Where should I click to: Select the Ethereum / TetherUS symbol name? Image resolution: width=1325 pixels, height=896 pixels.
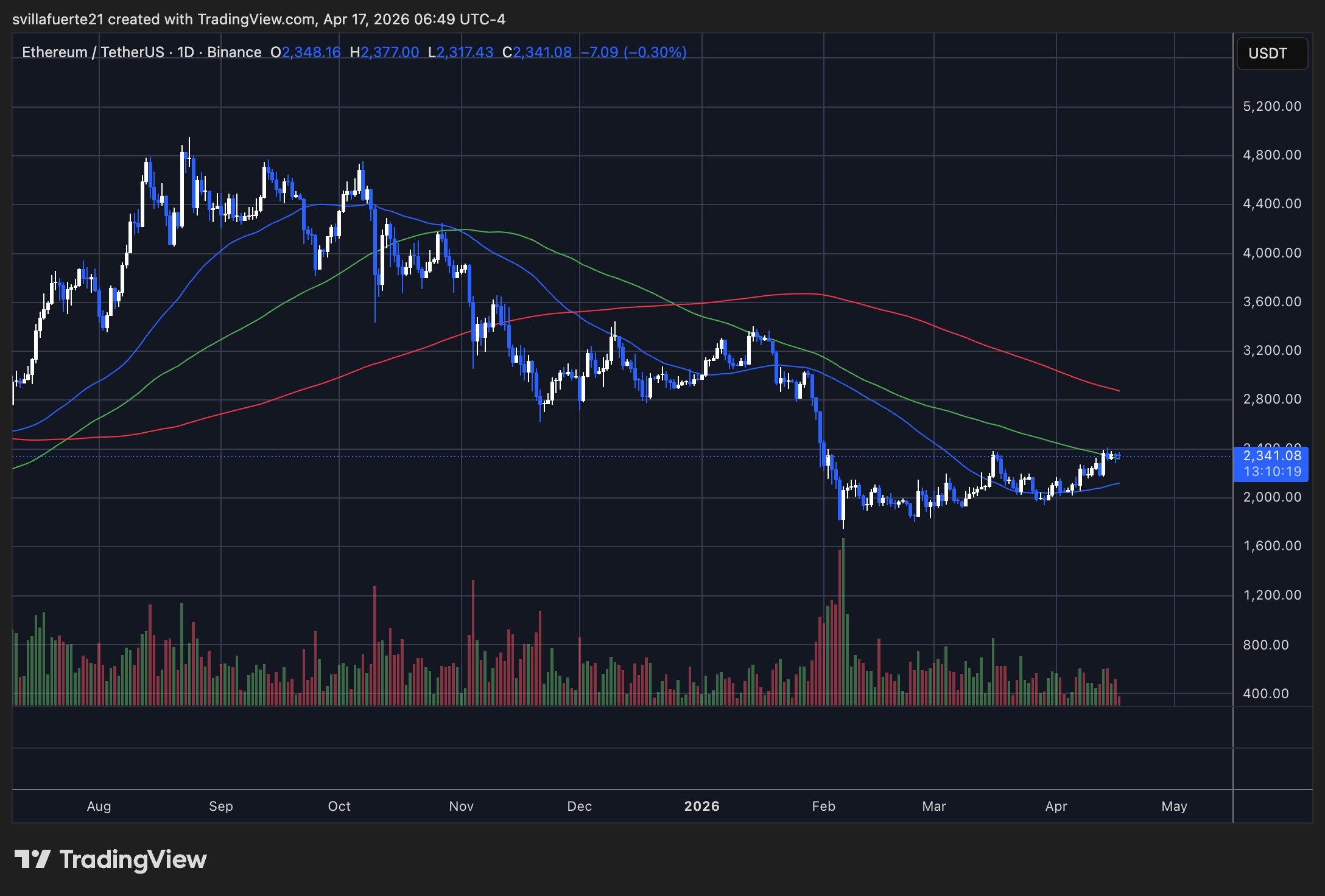(x=93, y=52)
